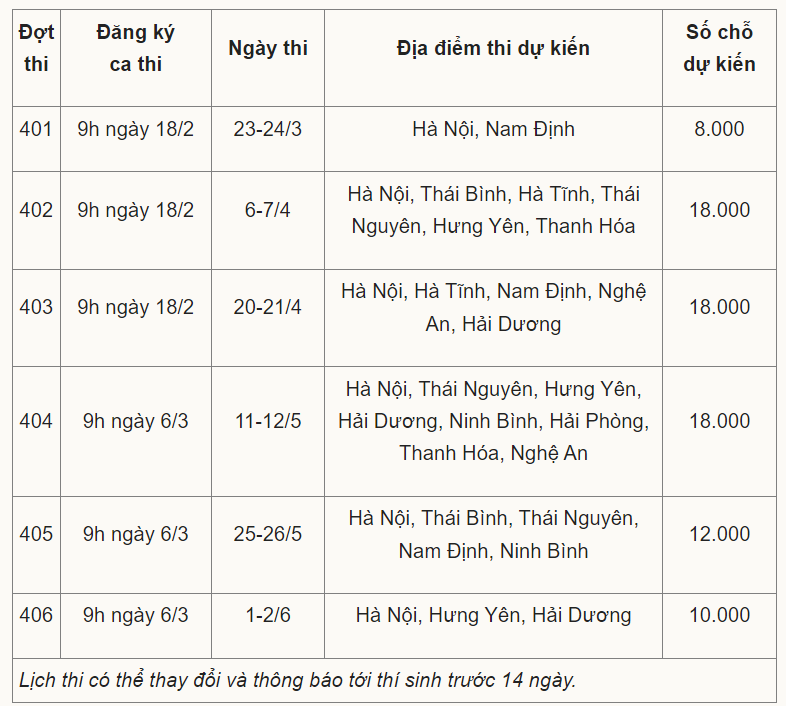Click the 'Lịch thi có thể thay đổi' footnote
The height and width of the screenshot is (706, 786).
(x=298, y=681)
